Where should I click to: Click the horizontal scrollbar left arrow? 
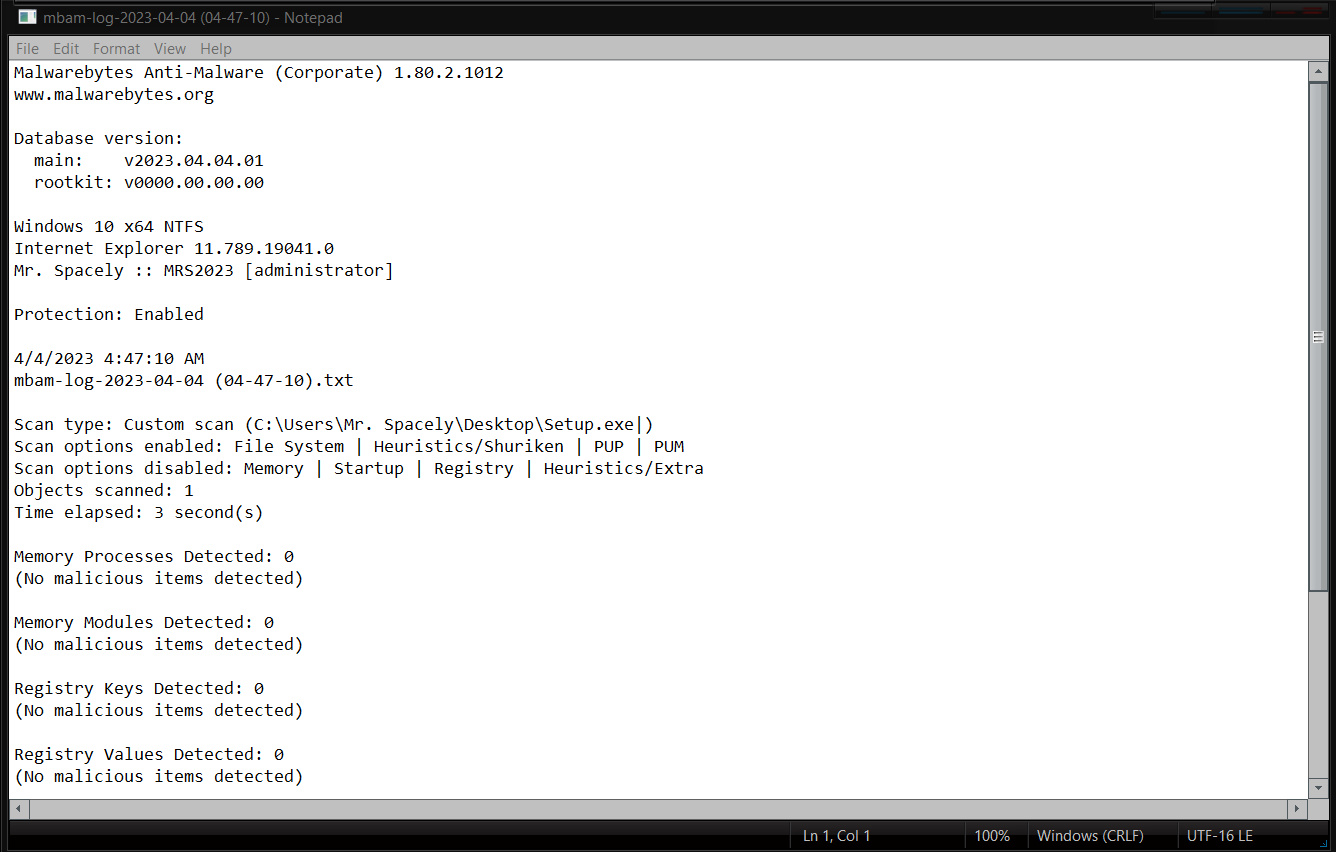pyautogui.click(x=19, y=808)
